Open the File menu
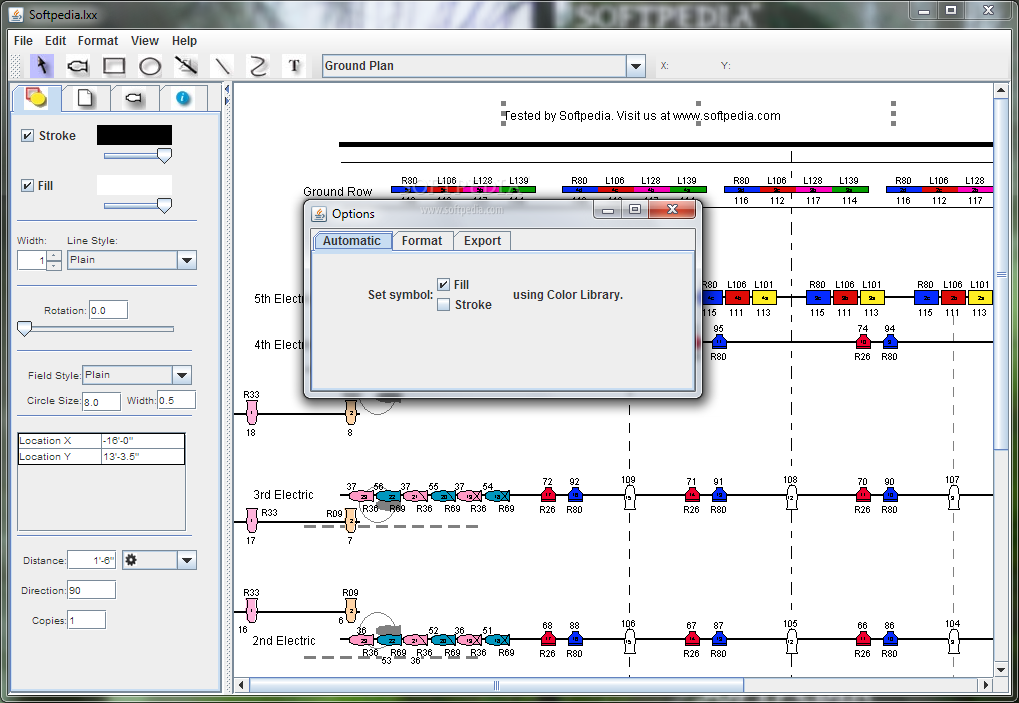1019x703 pixels. click(x=23, y=40)
